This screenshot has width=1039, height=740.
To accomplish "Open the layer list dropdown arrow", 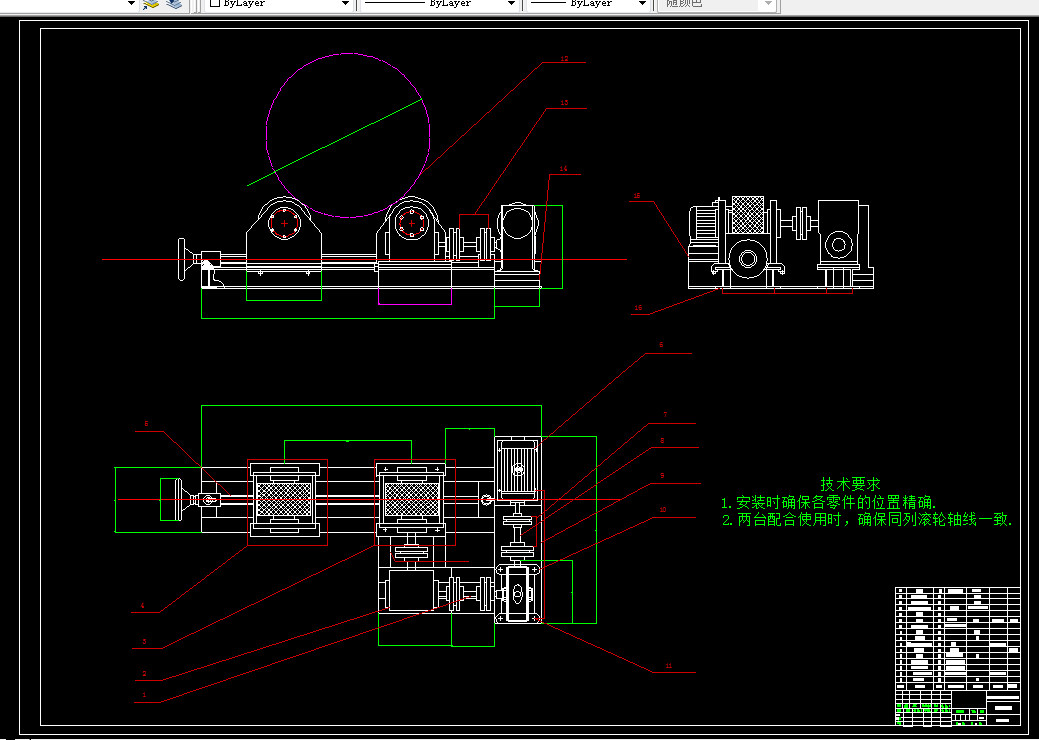I will point(131,4).
